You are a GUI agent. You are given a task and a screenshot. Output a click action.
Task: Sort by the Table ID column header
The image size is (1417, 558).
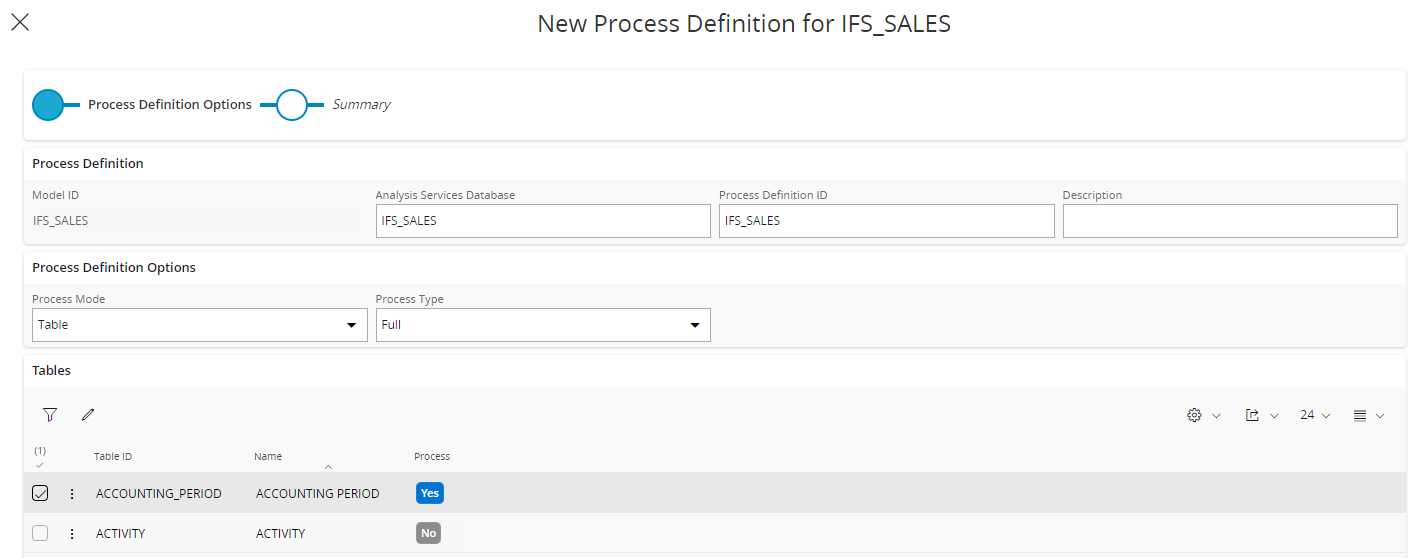tap(113, 457)
